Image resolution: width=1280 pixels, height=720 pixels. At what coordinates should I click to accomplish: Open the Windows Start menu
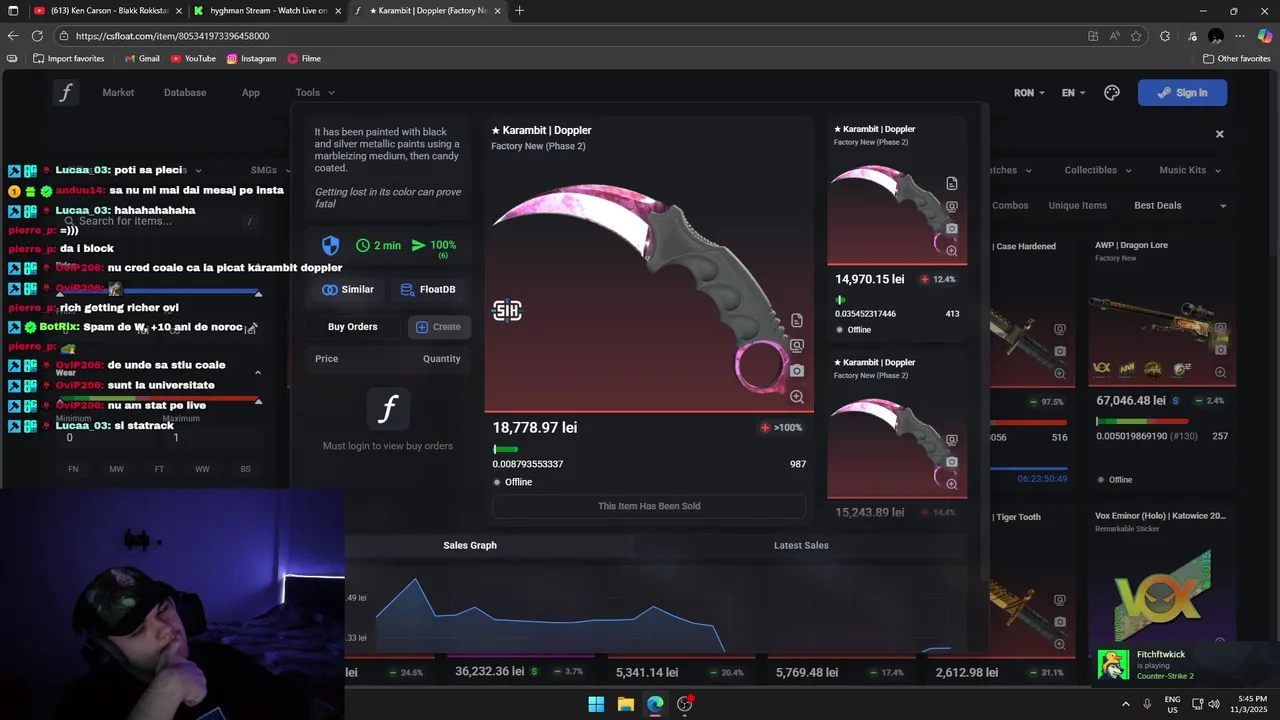tap(596, 704)
